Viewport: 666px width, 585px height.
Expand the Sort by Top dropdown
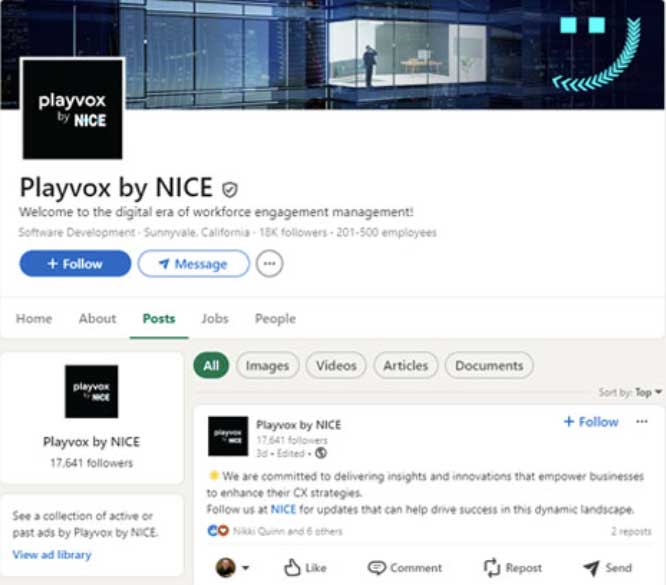631,393
